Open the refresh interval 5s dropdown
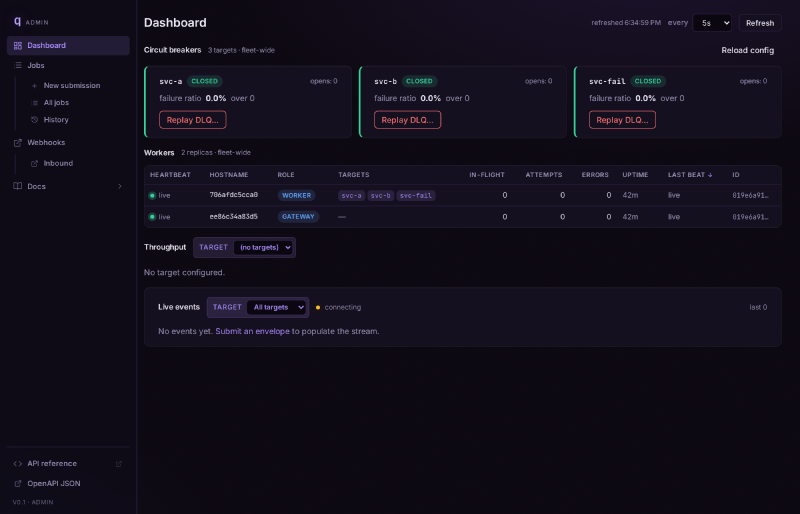This screenshot has height=514, width=800. [x=712, y=23]
